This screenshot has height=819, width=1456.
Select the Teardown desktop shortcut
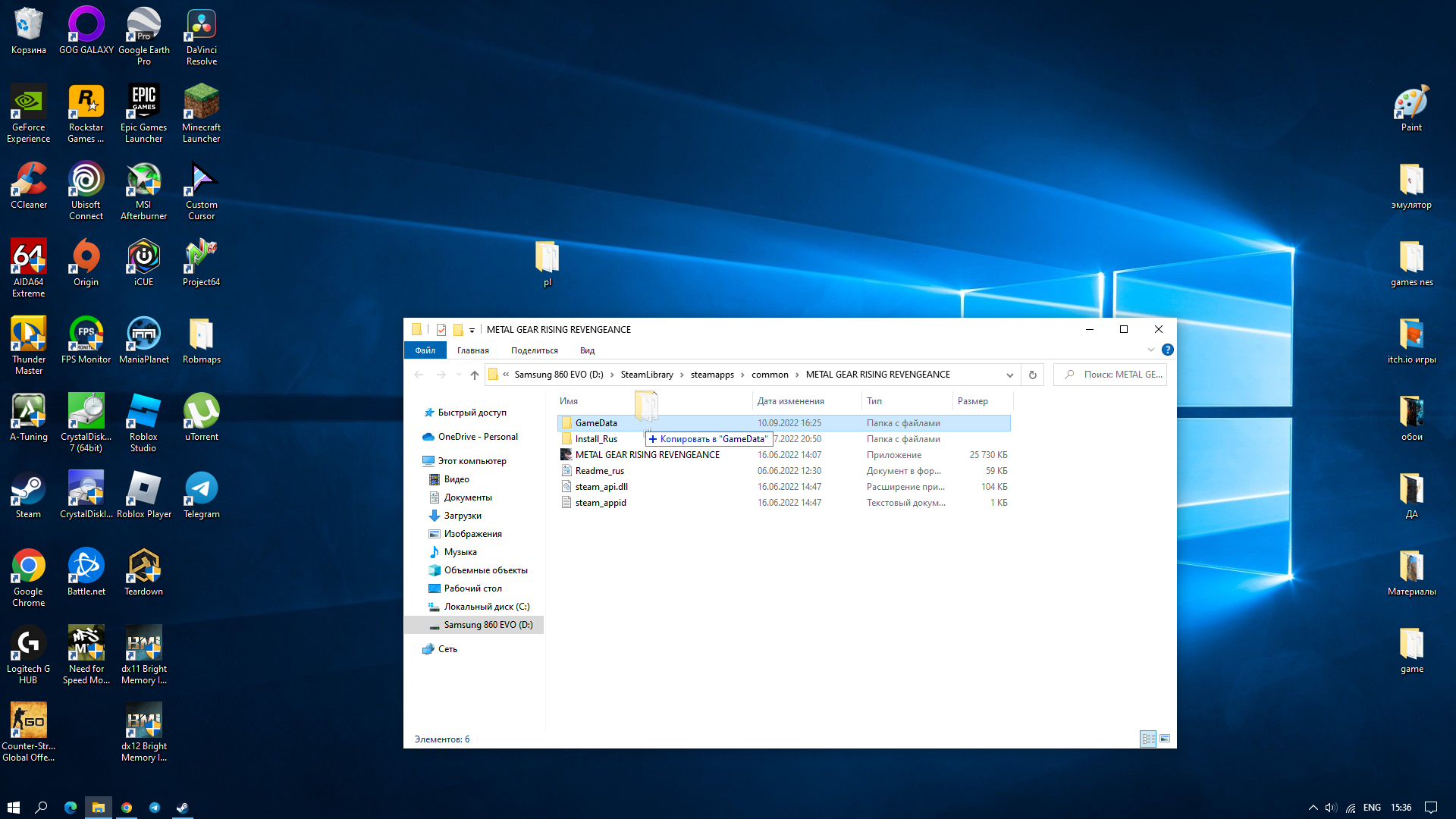(x=144, y=573)
